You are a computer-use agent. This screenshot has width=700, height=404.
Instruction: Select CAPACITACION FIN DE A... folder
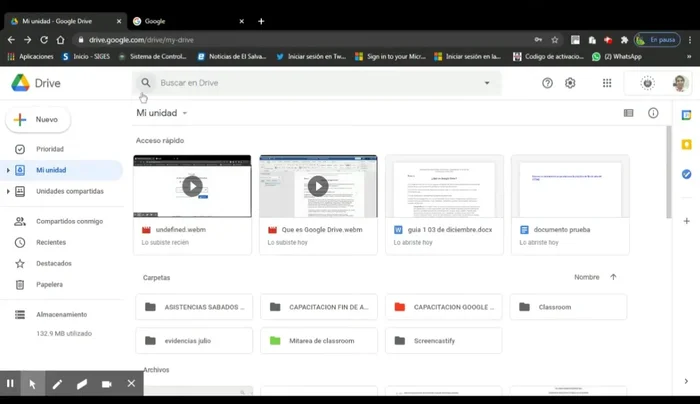(319, 307)
